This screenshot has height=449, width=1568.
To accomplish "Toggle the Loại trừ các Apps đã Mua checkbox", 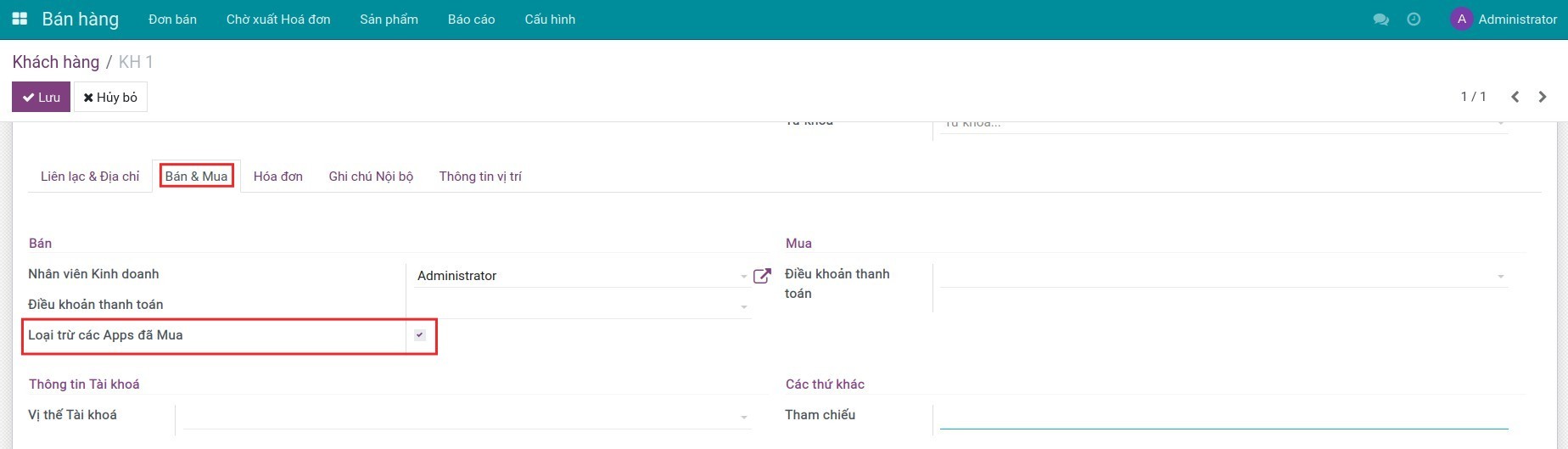I will coord(419,335).
